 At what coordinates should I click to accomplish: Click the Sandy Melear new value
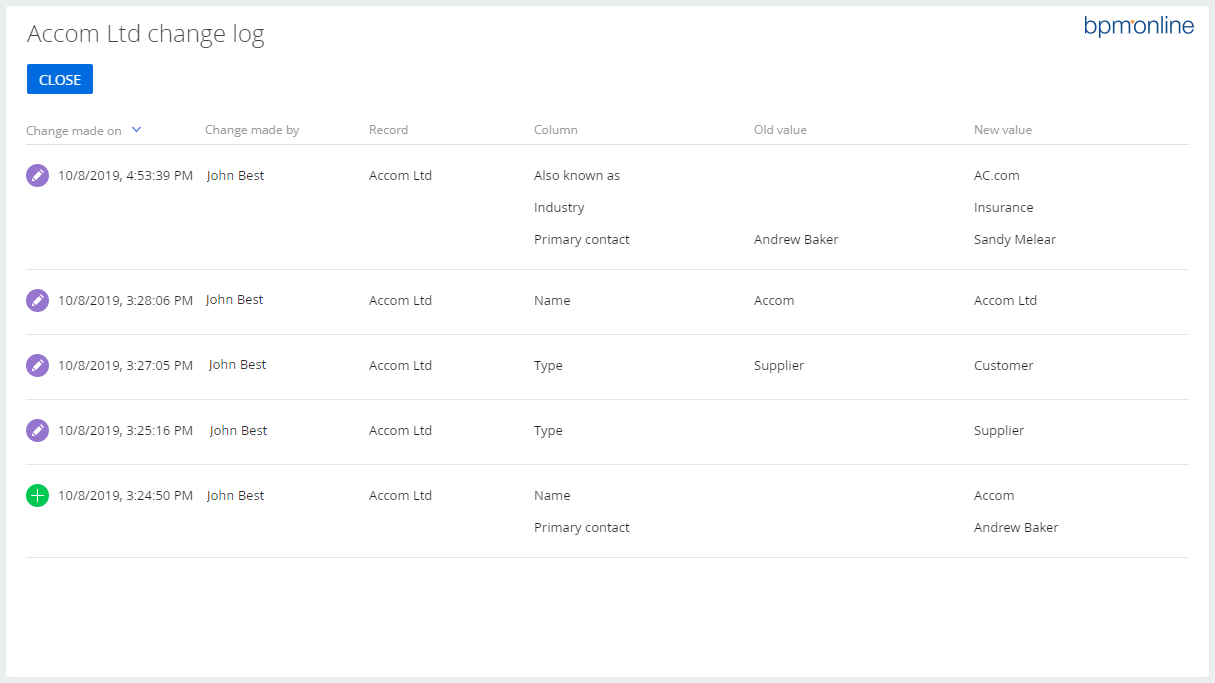click(1015, 239)
